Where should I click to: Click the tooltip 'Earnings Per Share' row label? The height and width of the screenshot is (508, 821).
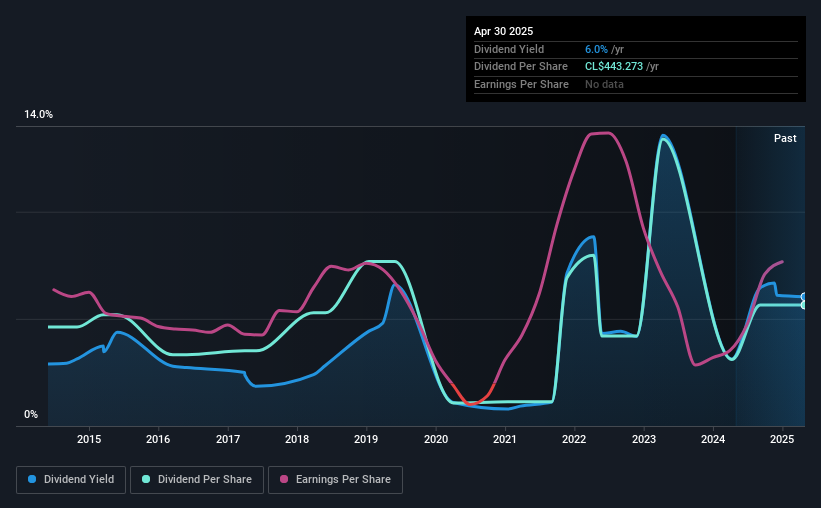pyautogui.click(x=522, y=84)
